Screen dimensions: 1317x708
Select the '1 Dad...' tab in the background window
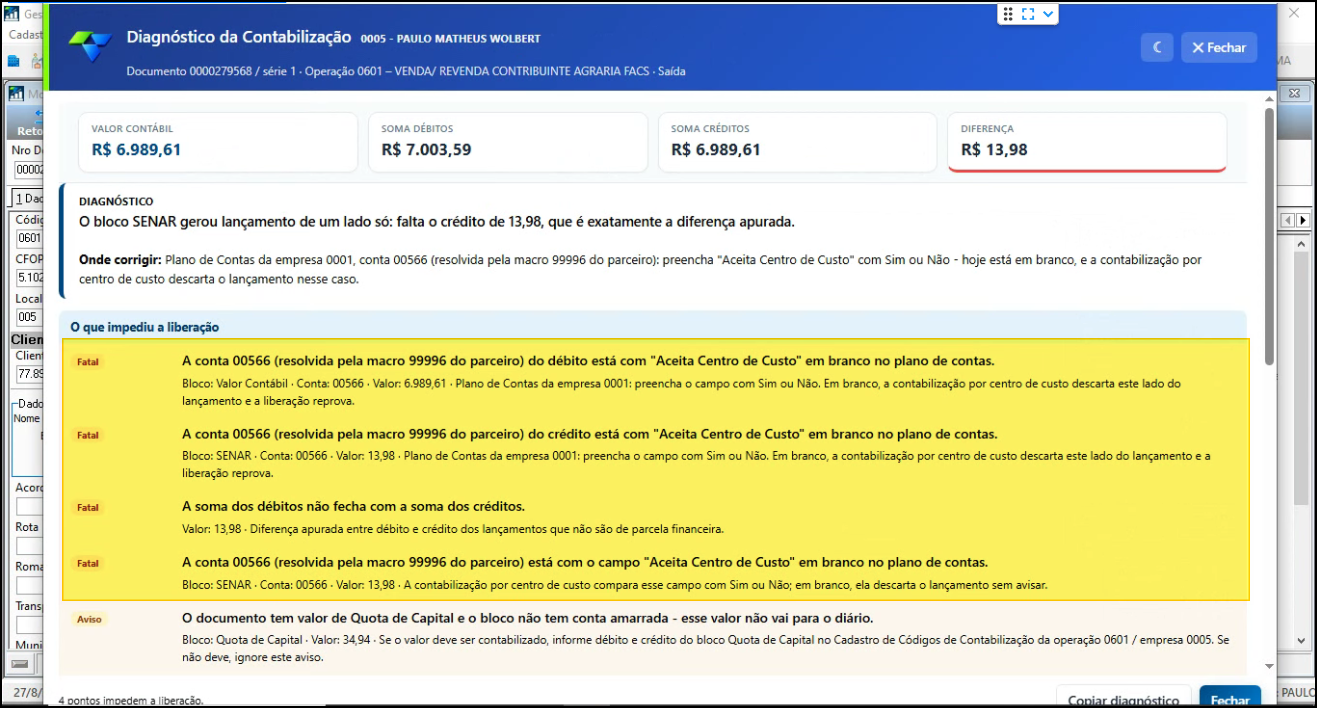[x=28, y=198]
